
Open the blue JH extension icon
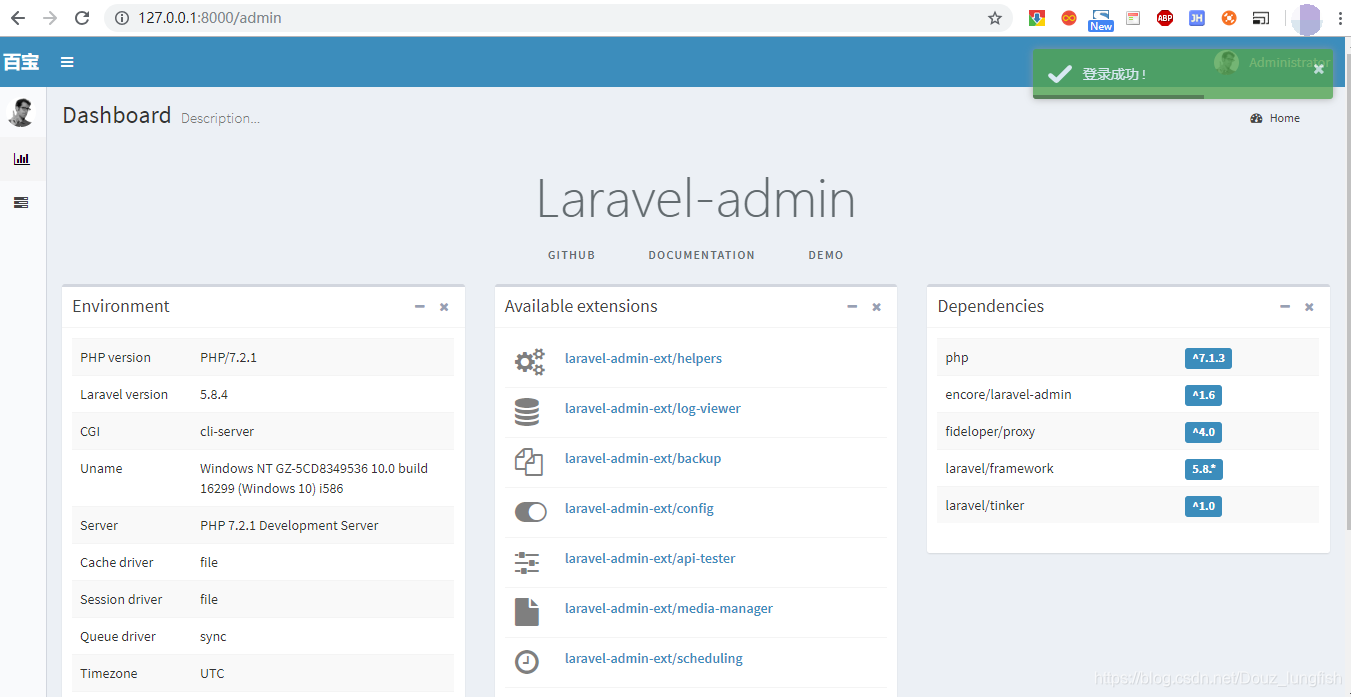(x=1197, y=18)
